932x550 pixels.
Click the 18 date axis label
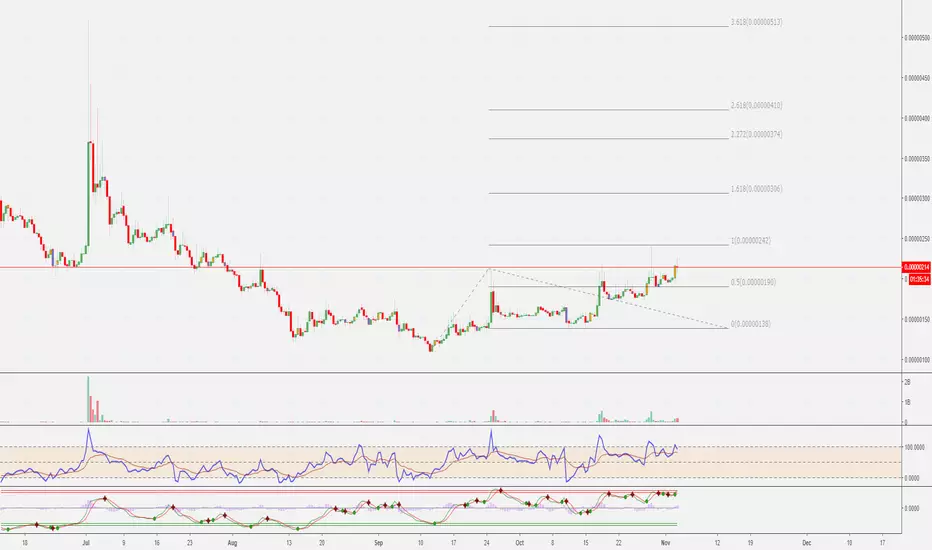(x=24, y=543)
